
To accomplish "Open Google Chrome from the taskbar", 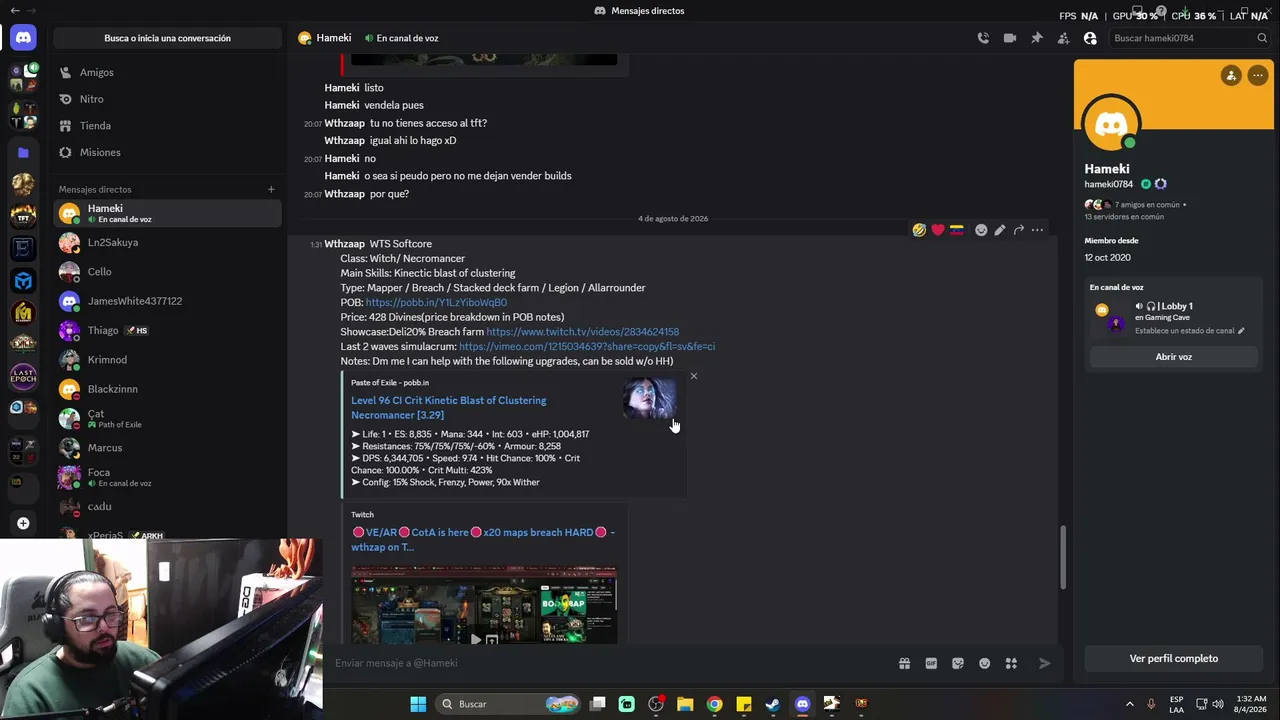I will tap(714, 704).
